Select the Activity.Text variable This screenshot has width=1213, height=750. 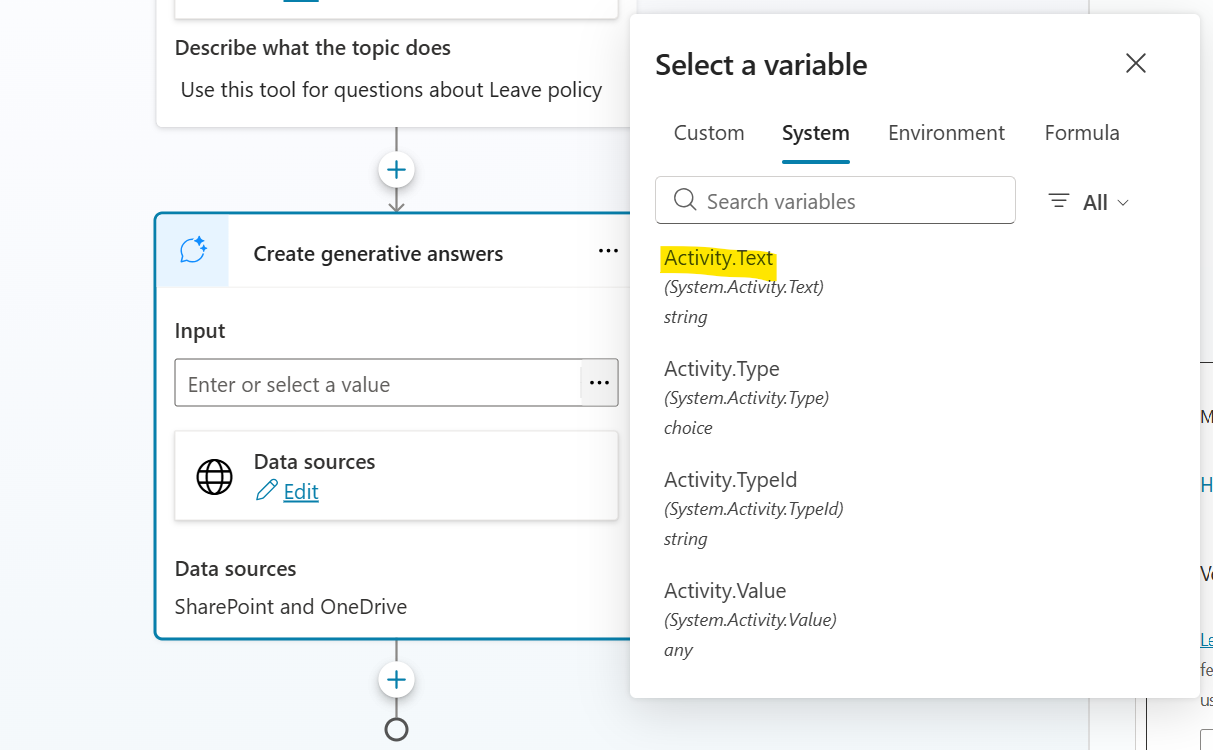click(x=717, y=257)
